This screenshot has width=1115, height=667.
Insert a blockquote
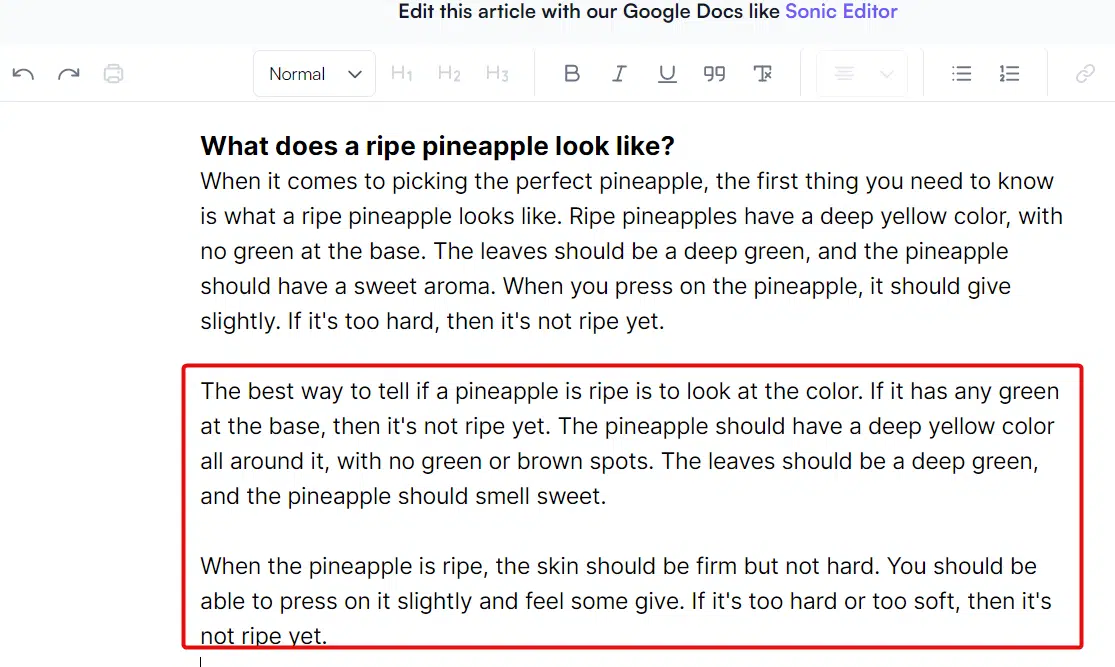[x=714, y=74]
